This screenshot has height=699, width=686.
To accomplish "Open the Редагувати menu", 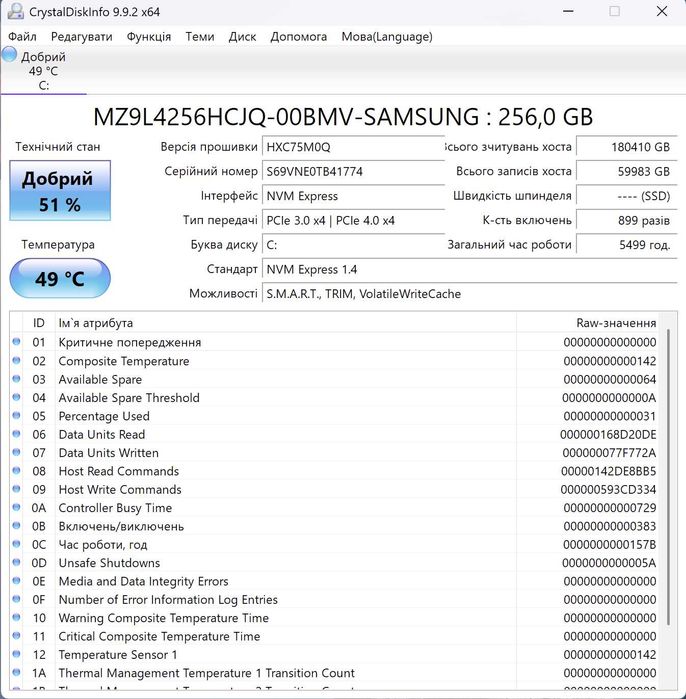I will click(x=82, y=37).
